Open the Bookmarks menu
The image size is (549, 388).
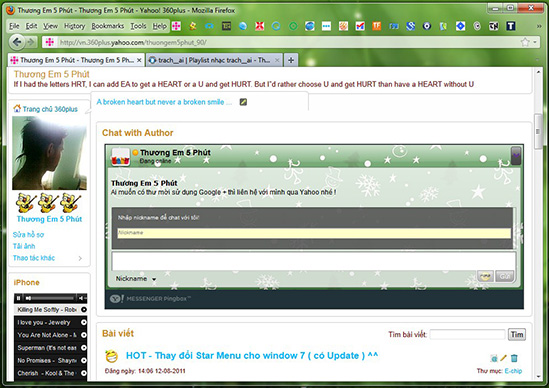pyautogui.click(x=107, y=26)
